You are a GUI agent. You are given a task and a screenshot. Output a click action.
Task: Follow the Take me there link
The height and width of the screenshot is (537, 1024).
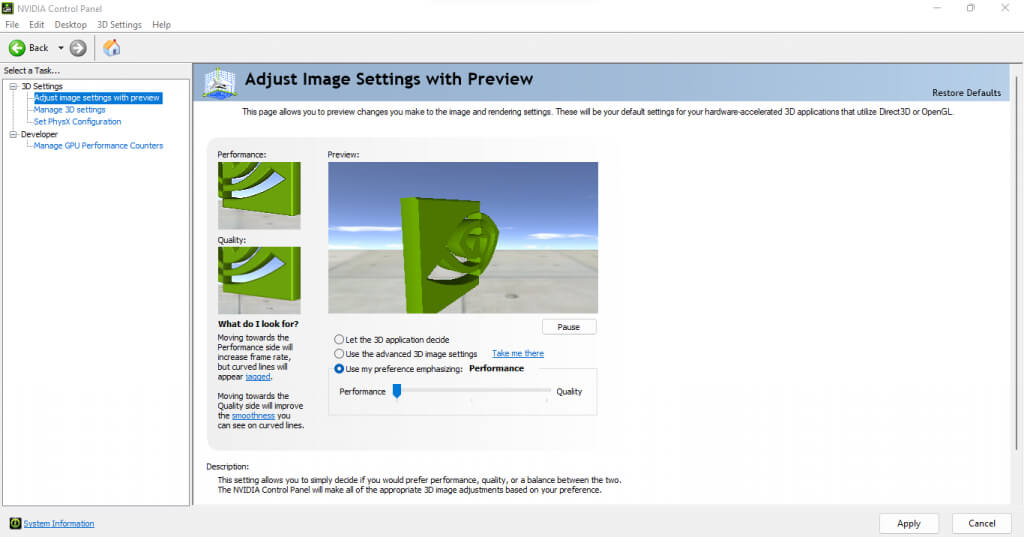click(518, 353)
